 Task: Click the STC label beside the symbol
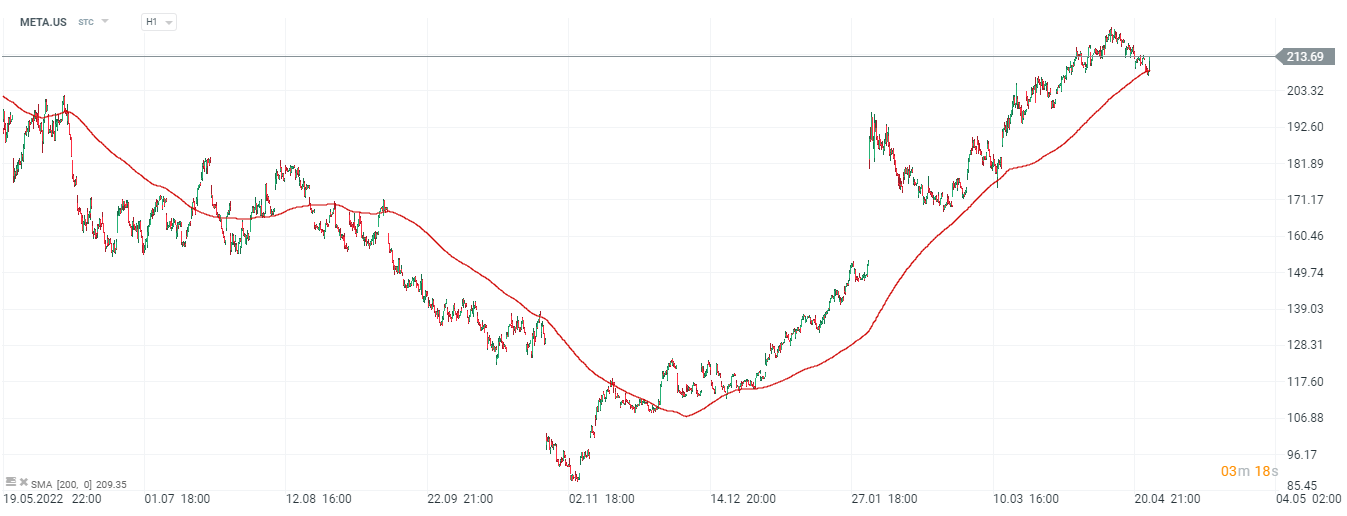pos(86,21)
